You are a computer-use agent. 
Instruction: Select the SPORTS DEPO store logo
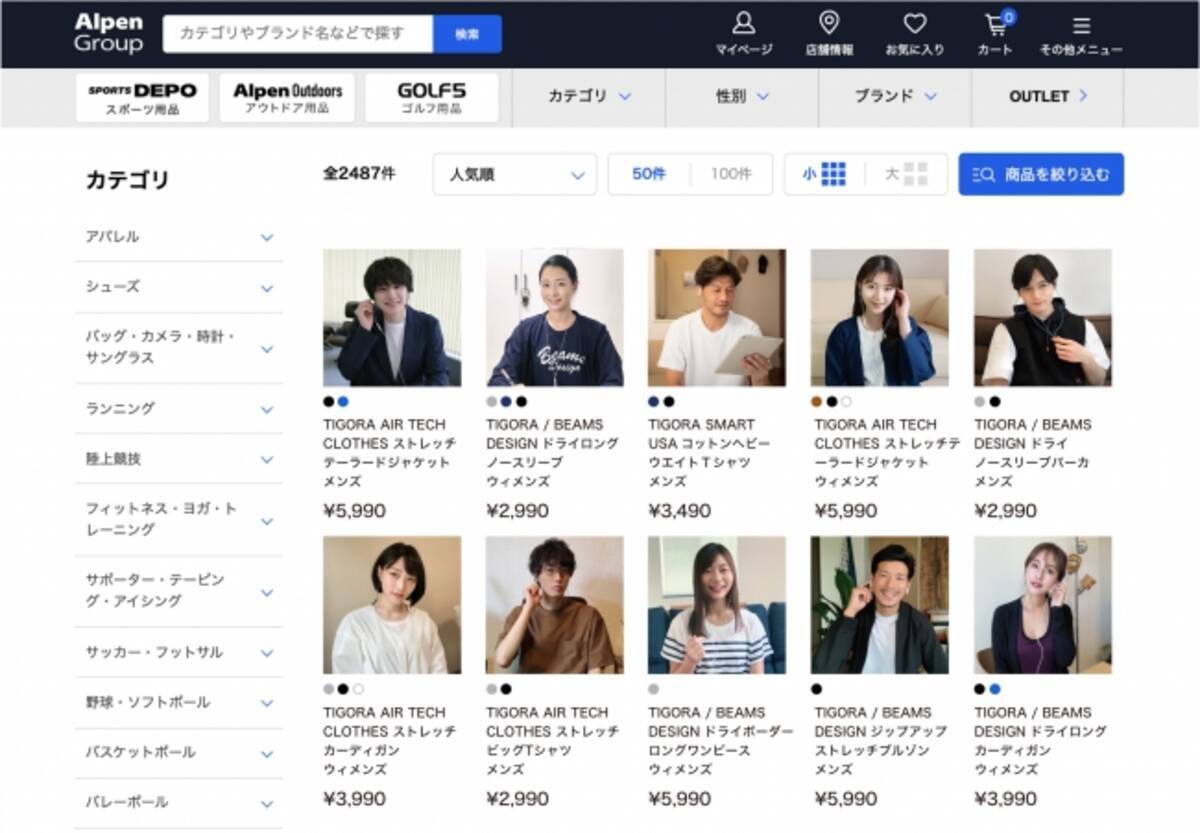(142, 98)
